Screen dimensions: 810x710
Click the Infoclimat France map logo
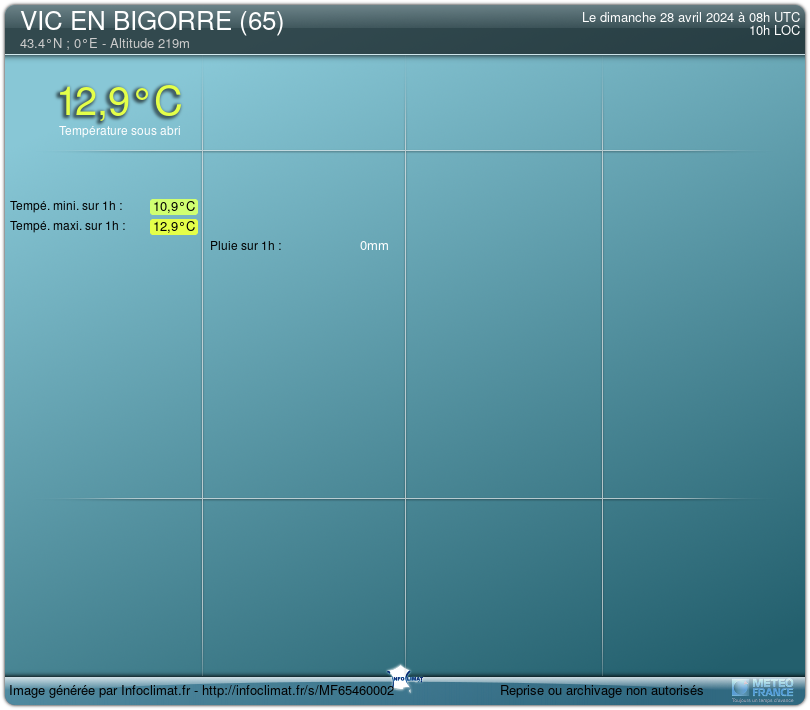click(403, 675)
